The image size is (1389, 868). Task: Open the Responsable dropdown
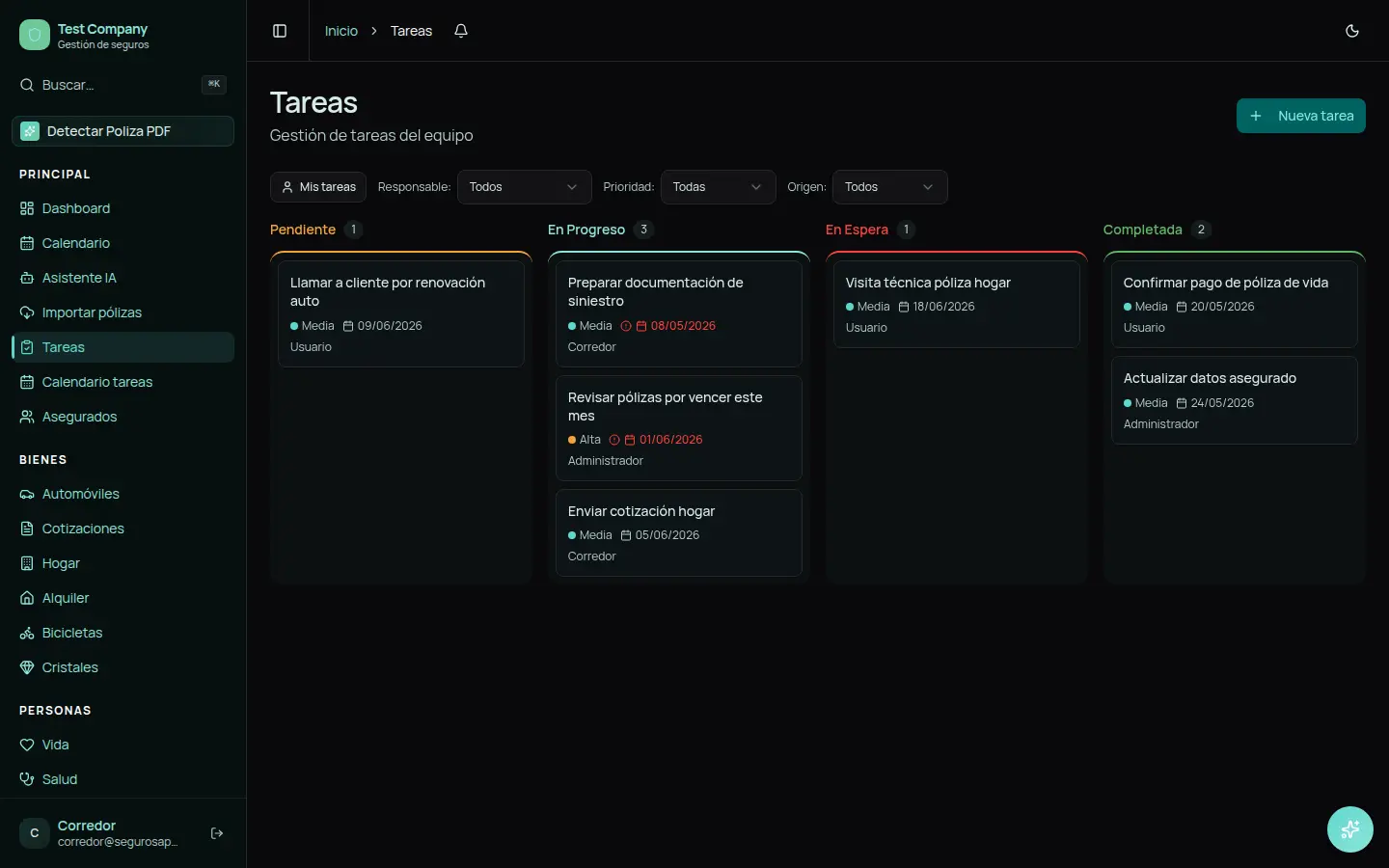point(524,187)
